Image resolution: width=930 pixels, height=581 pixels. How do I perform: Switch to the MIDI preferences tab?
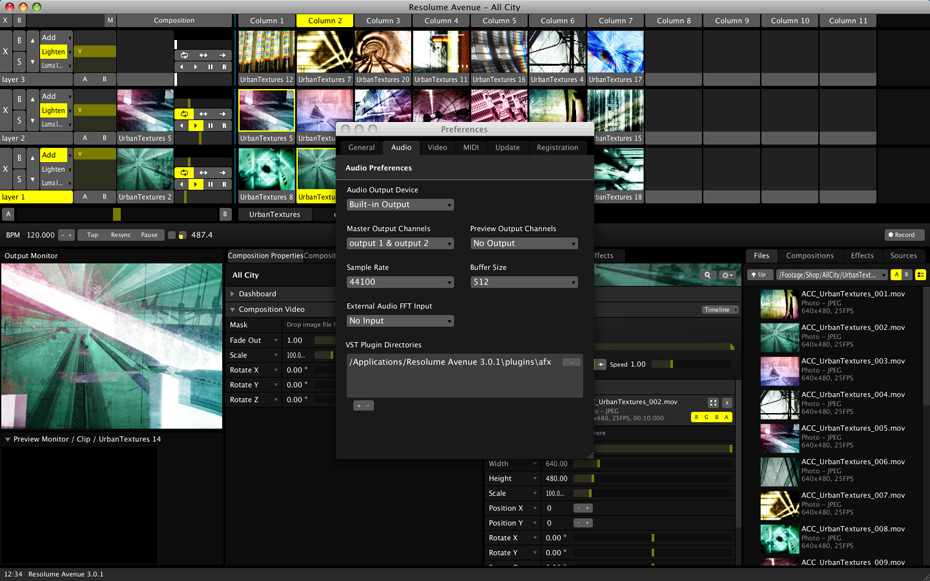point(471,148)
